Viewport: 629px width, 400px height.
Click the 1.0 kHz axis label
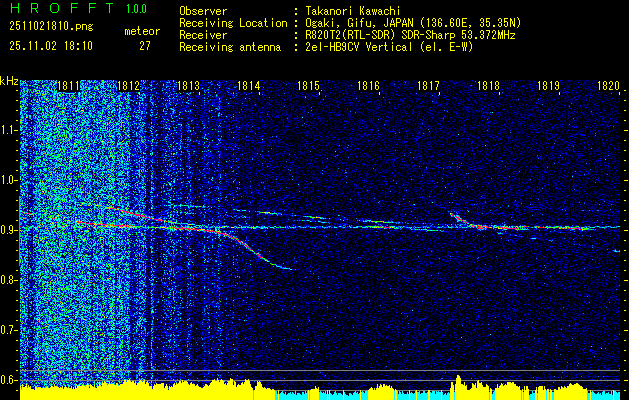click(x=8, y=180)
